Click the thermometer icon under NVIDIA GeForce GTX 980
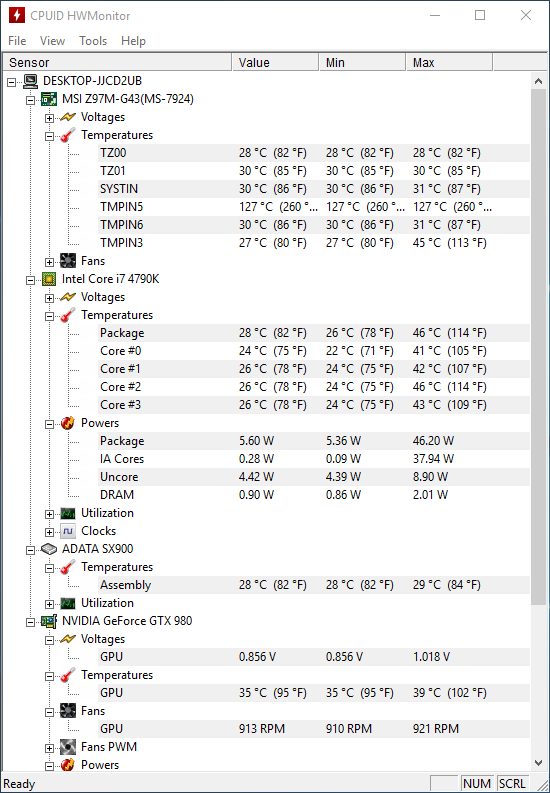Screen dimensions: 550x793 (x=68, y=675)
